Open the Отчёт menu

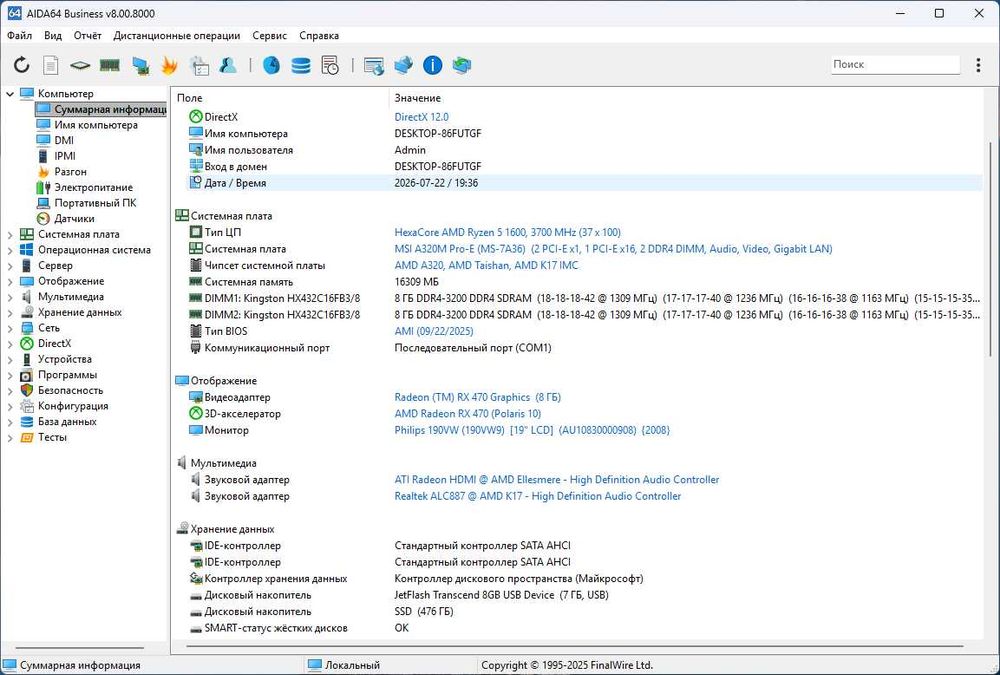tap(87, 36)
